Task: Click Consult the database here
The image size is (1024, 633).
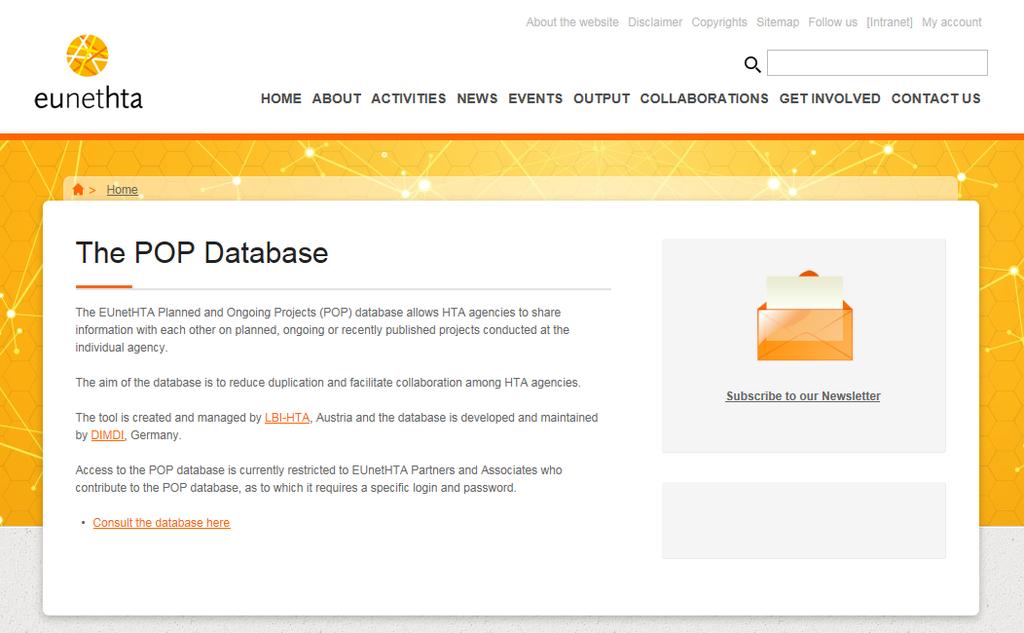Action: coord(161,523)
